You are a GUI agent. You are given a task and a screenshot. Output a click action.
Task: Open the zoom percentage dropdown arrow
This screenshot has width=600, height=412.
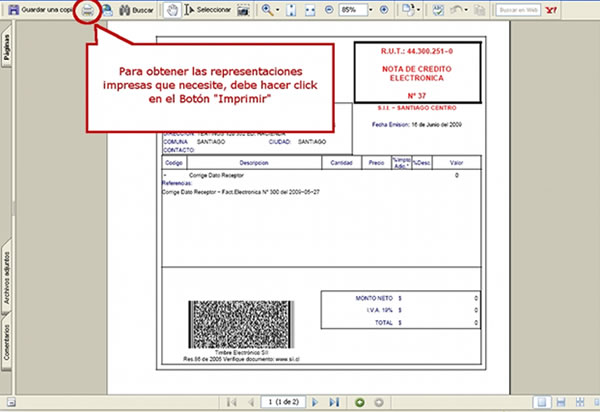coord(370,10)
